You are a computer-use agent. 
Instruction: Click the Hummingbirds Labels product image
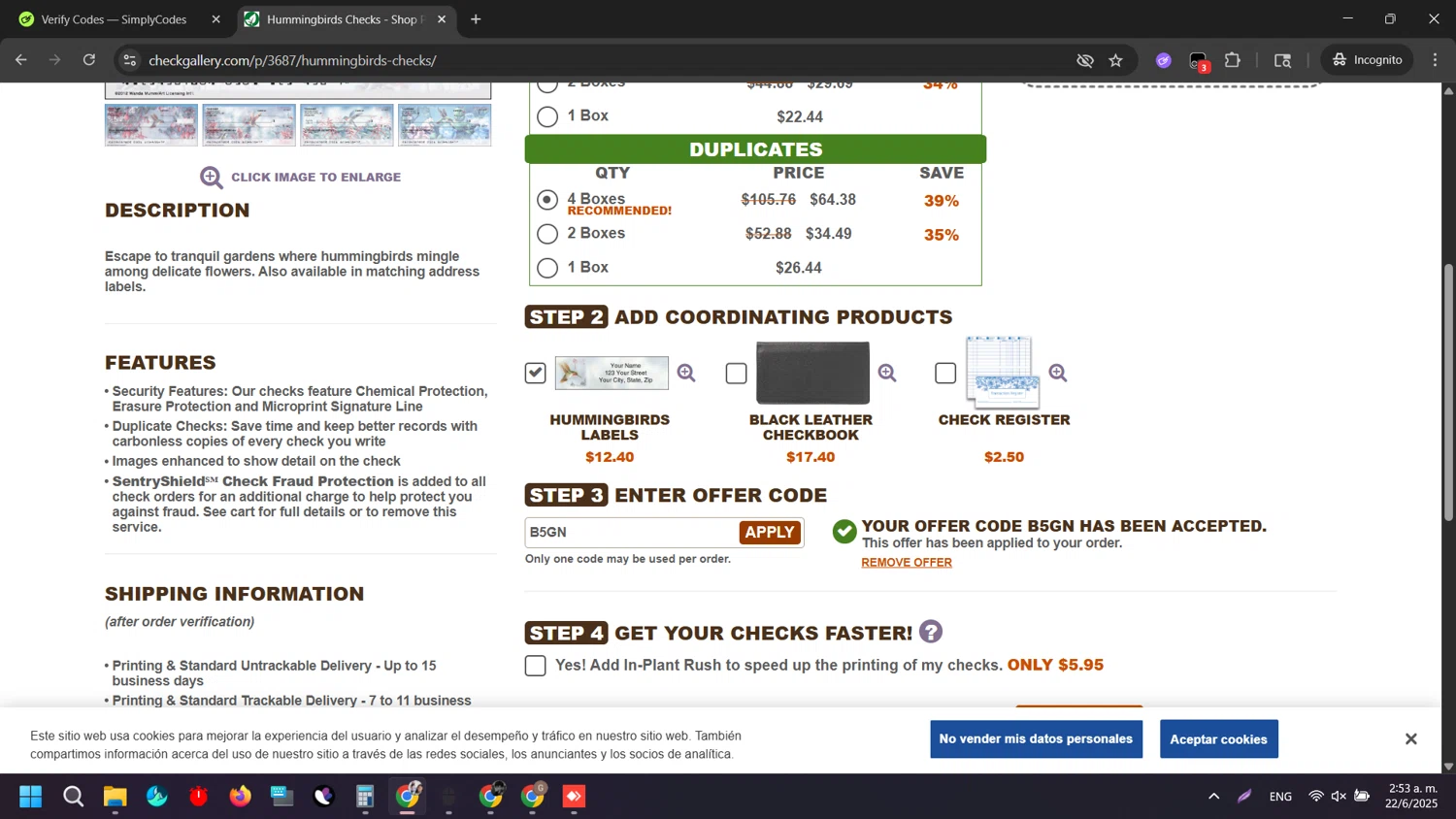(612, 373)
